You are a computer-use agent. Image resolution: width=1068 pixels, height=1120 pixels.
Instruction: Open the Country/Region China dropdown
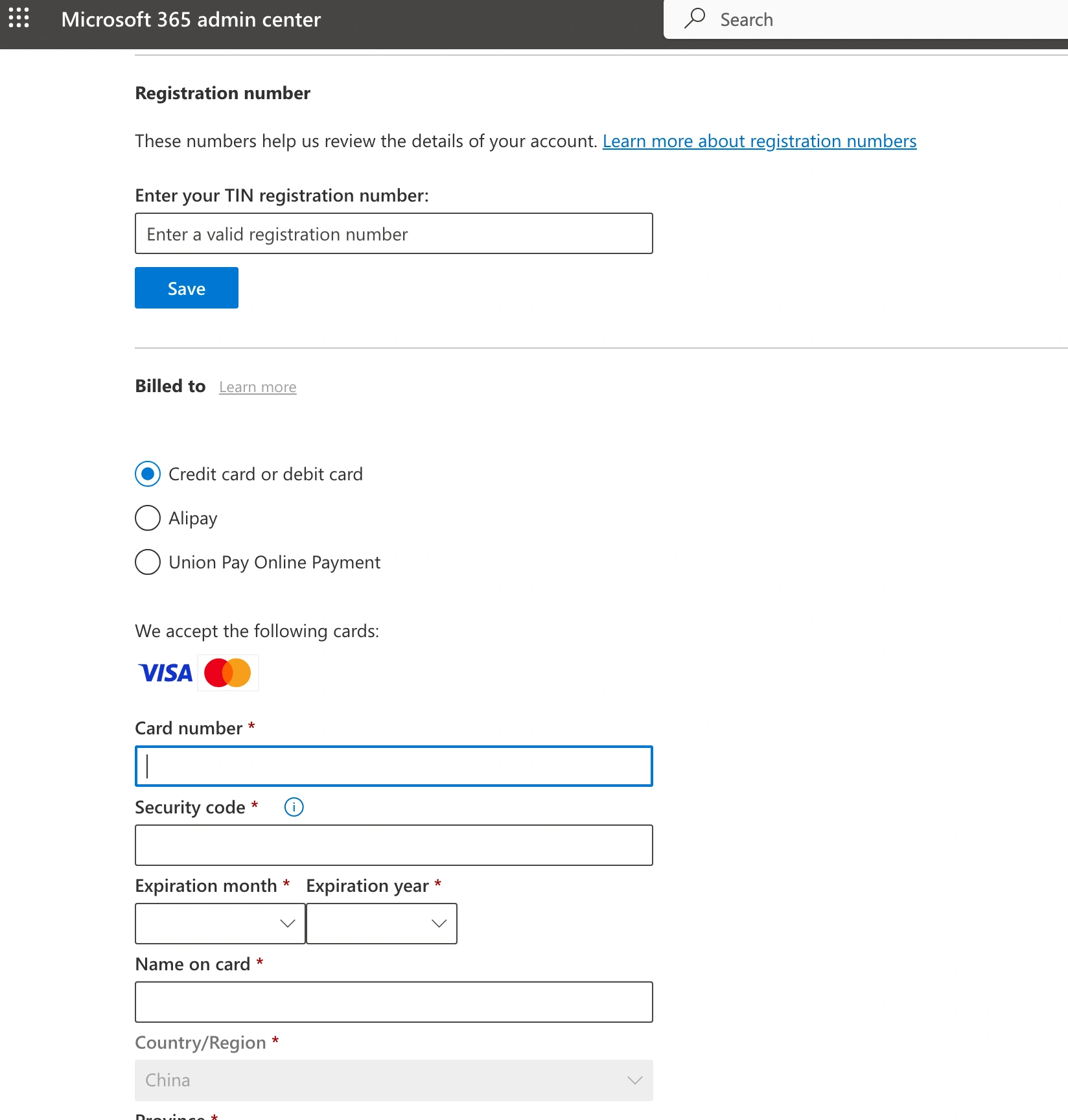pos(393,1080)
